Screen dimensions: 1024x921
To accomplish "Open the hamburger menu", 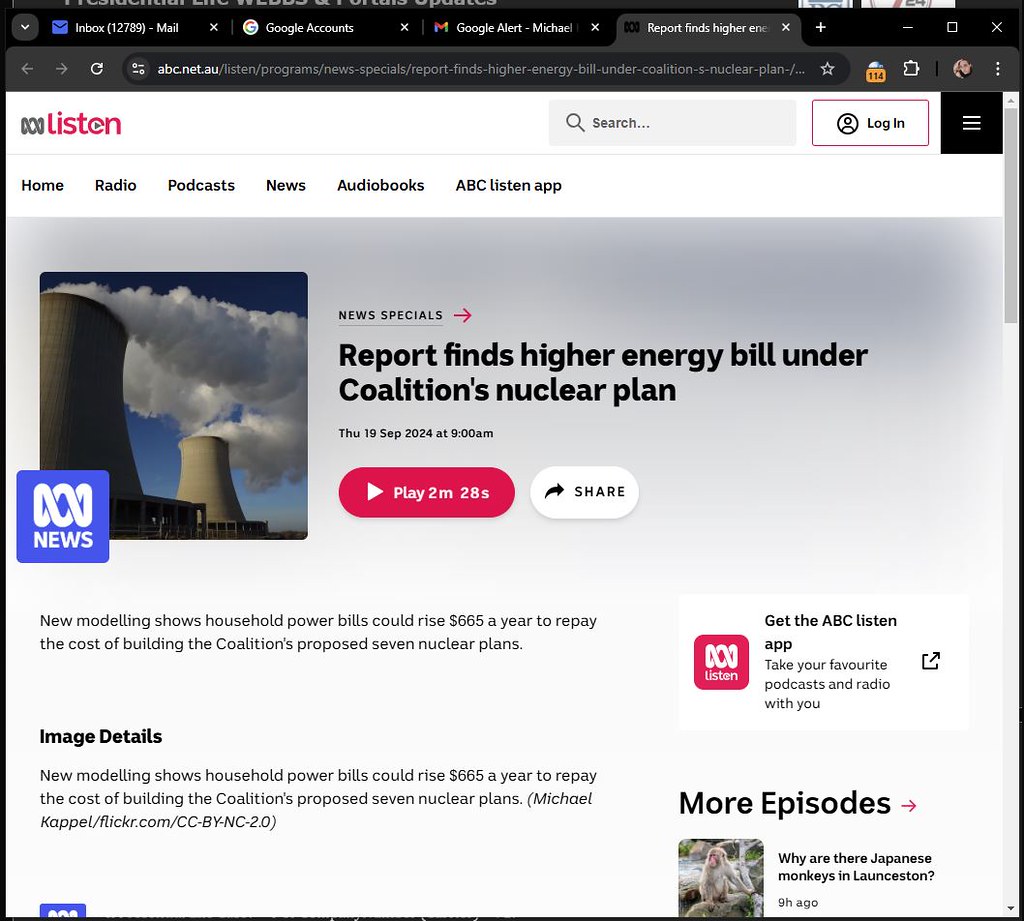I will (x=971, y=123).
